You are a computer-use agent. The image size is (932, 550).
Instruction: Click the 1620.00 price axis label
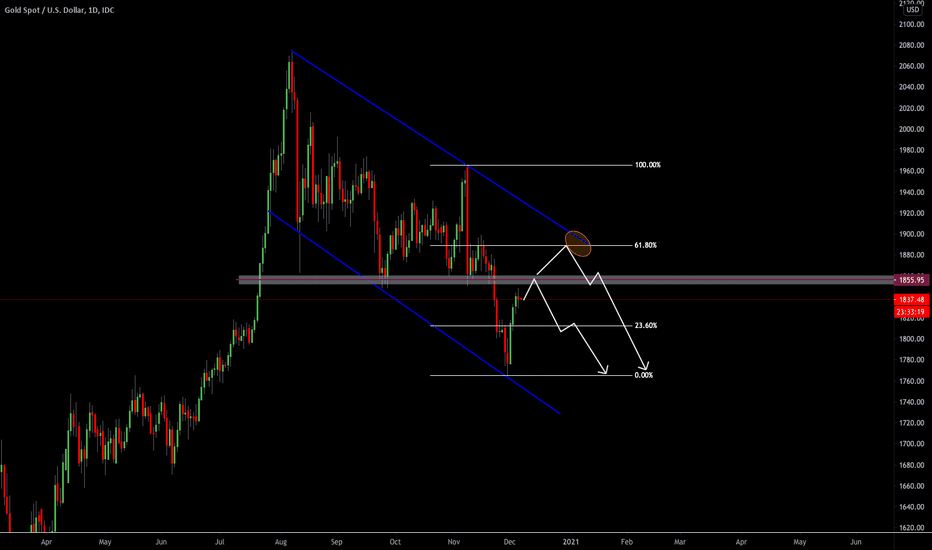click(912, 527)
